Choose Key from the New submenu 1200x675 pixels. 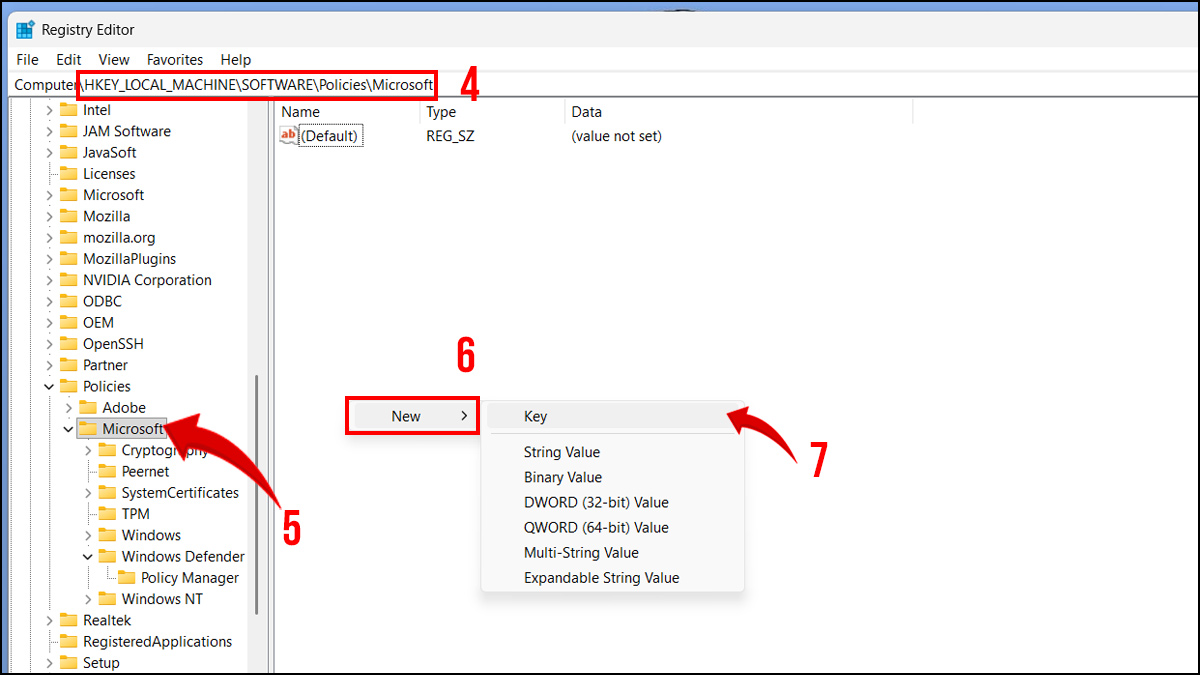coord(536,416)
